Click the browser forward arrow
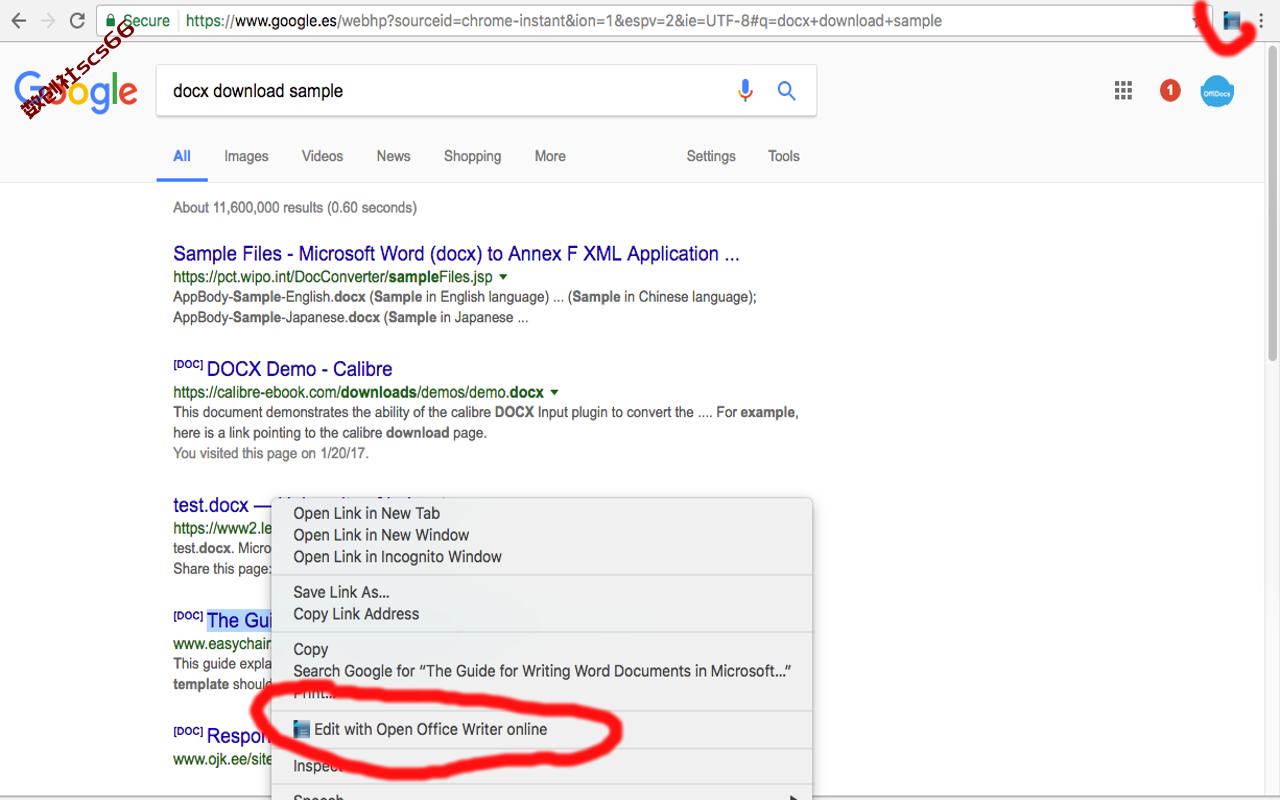This screenshot has height=800, width=1280. [47, 20]
